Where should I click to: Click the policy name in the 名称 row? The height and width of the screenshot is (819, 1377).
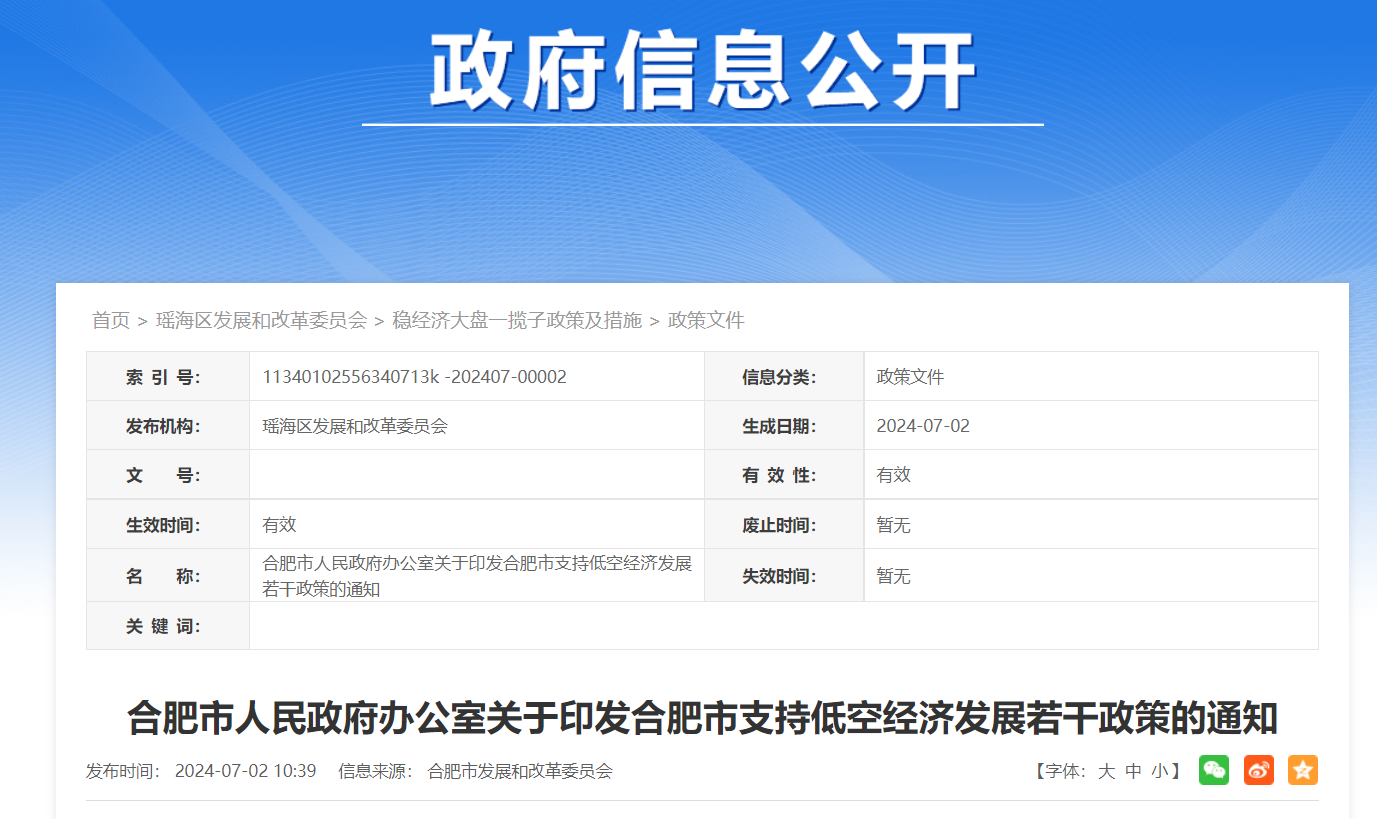[476, 576]
